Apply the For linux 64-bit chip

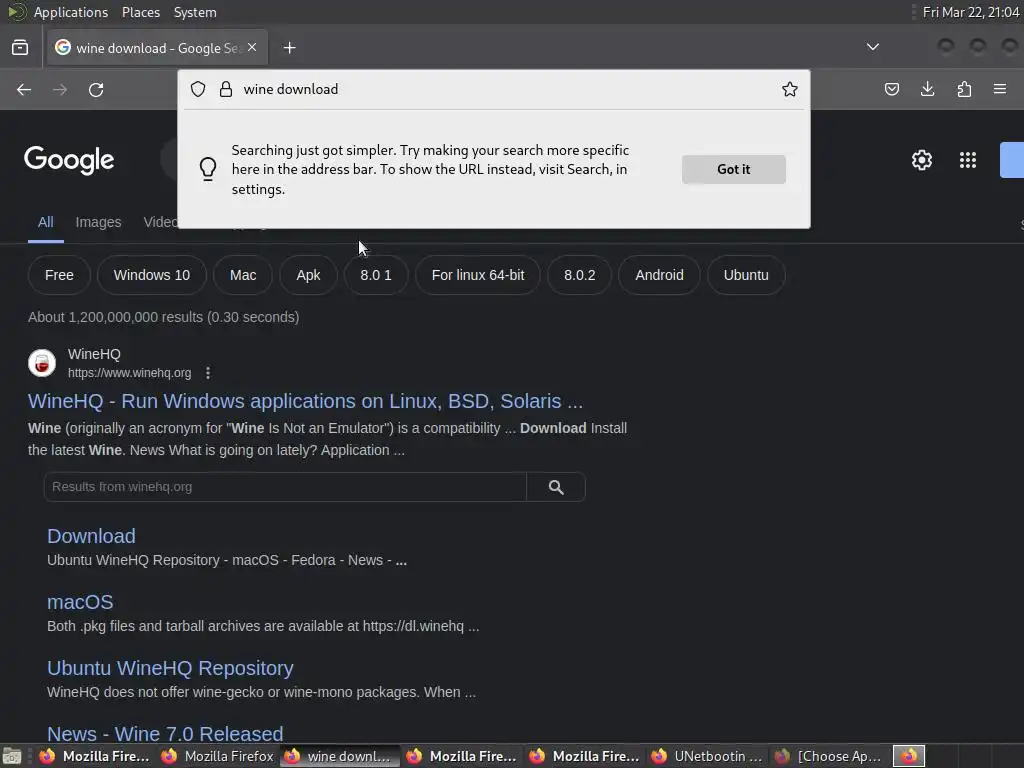coord(478,275)
